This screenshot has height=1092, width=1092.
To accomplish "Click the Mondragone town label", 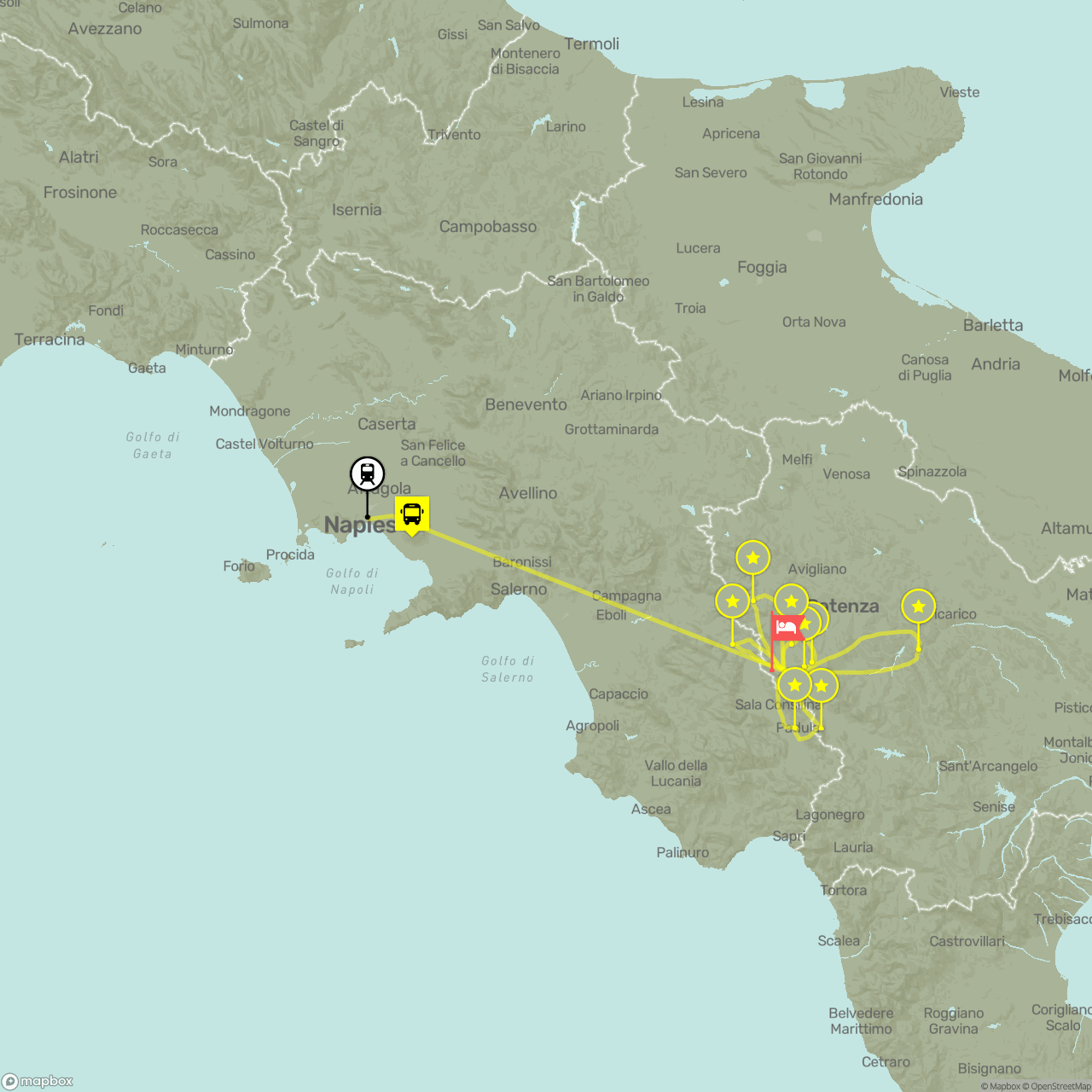I will 250,411.
